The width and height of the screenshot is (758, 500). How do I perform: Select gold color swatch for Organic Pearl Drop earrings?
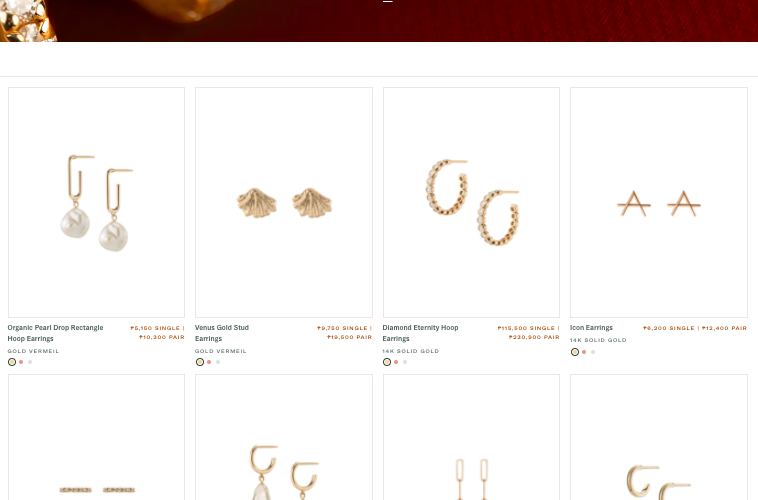point(12,362)
